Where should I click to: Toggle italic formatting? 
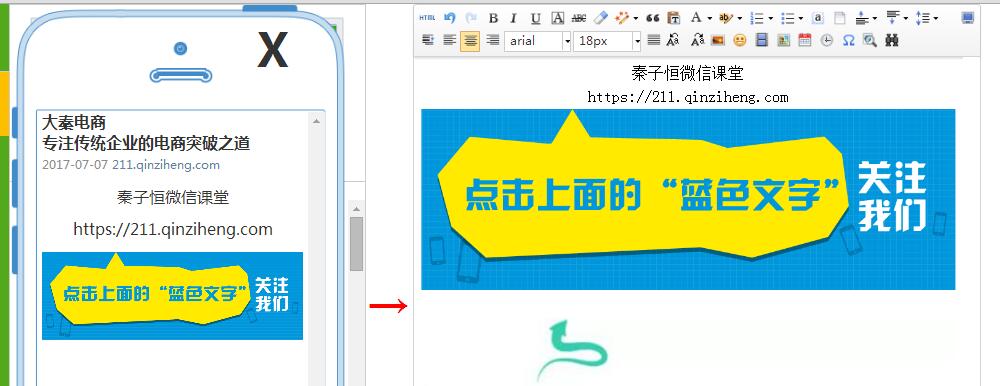[514, 18]
